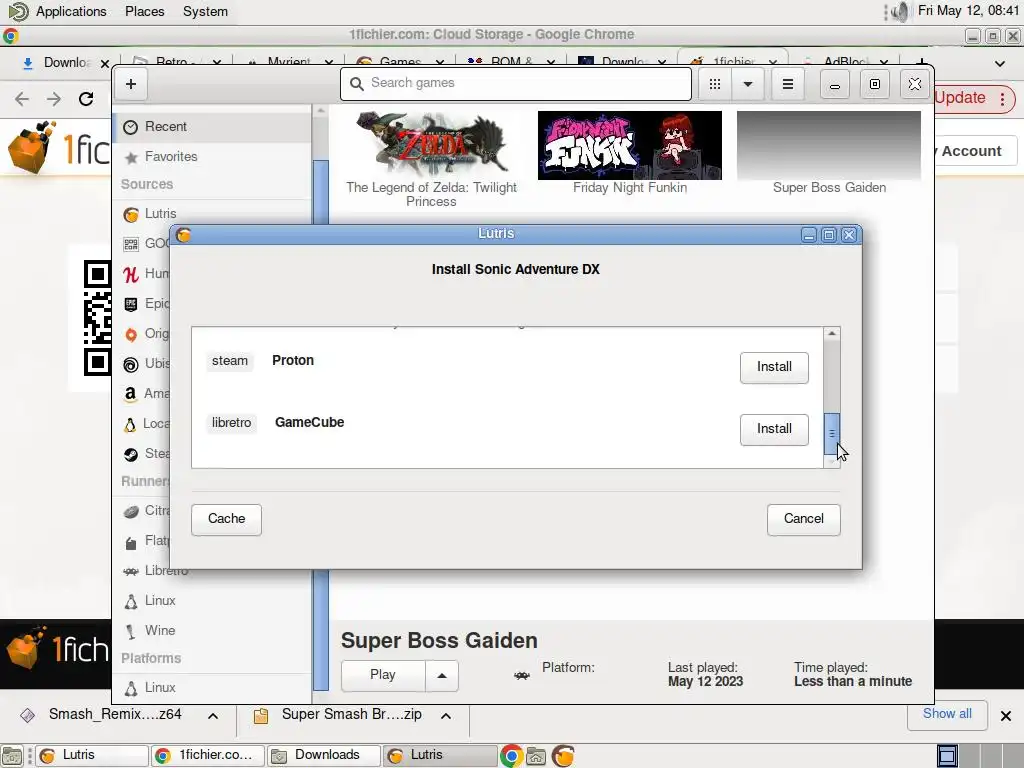Click the Chrome launcher icon in the bottom panel
The width and height of the screenshot is (1024, 768).
pyautogui.click(x=511, y=756)
